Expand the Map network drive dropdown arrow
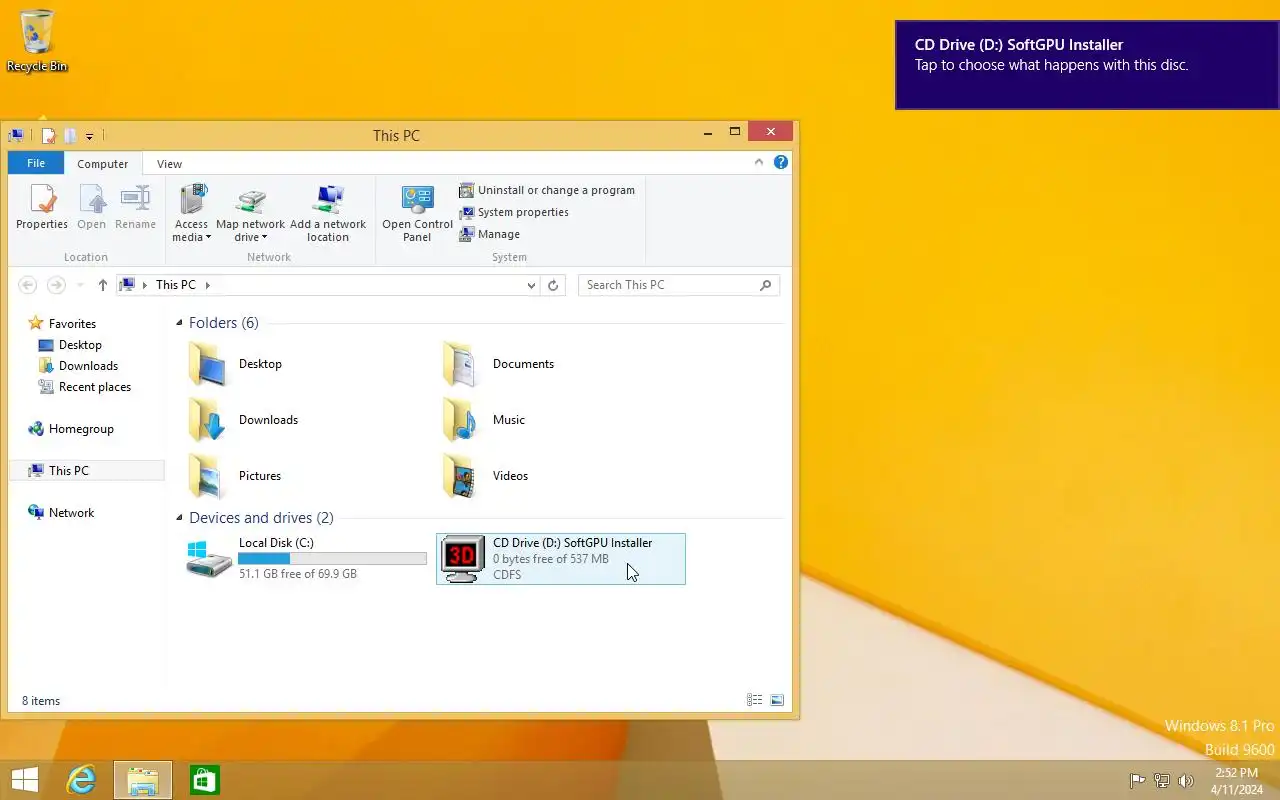This screenshot has height=800, width=1280. coord(265,238)
